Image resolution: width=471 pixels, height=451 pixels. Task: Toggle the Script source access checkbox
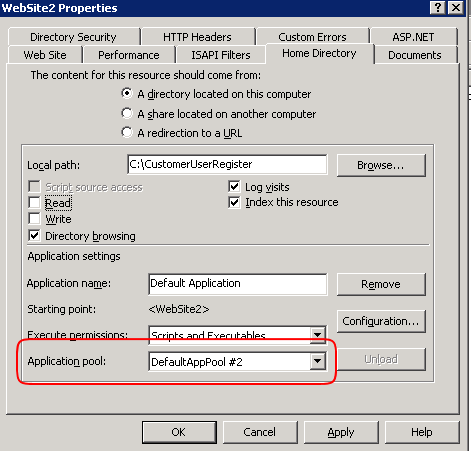(x=34, y=187)
